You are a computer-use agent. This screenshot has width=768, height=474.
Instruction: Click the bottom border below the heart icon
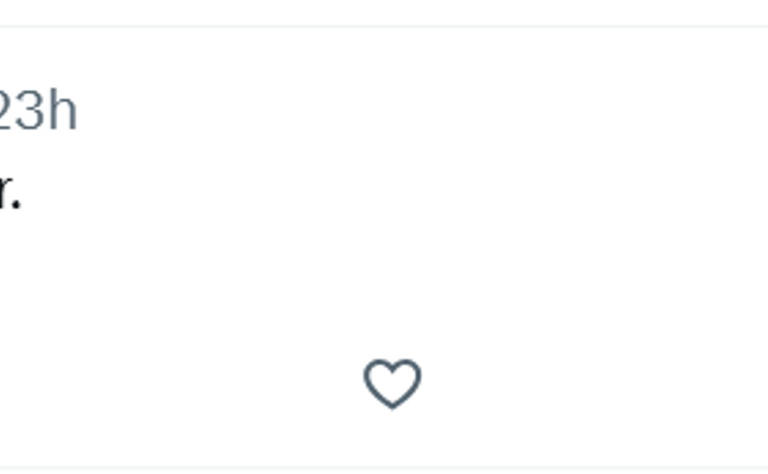point(392,466)
